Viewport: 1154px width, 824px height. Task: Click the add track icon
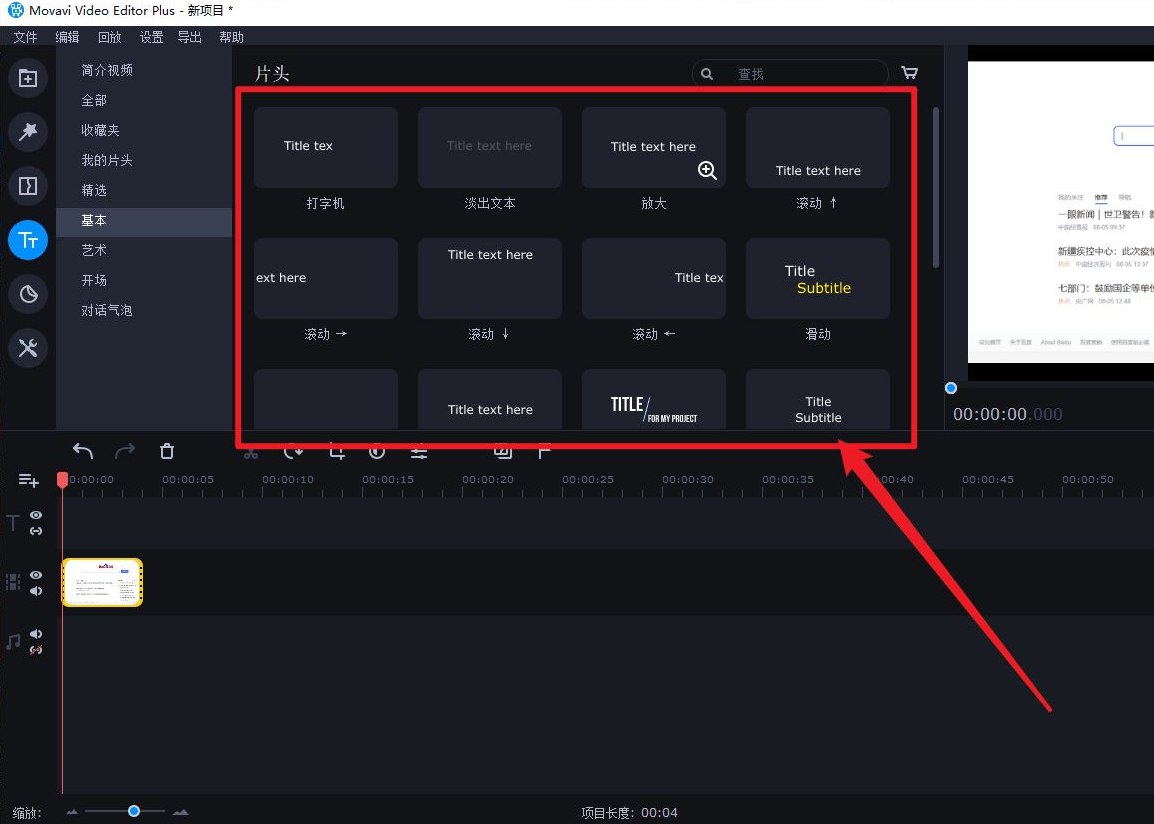tap(29, 480)
